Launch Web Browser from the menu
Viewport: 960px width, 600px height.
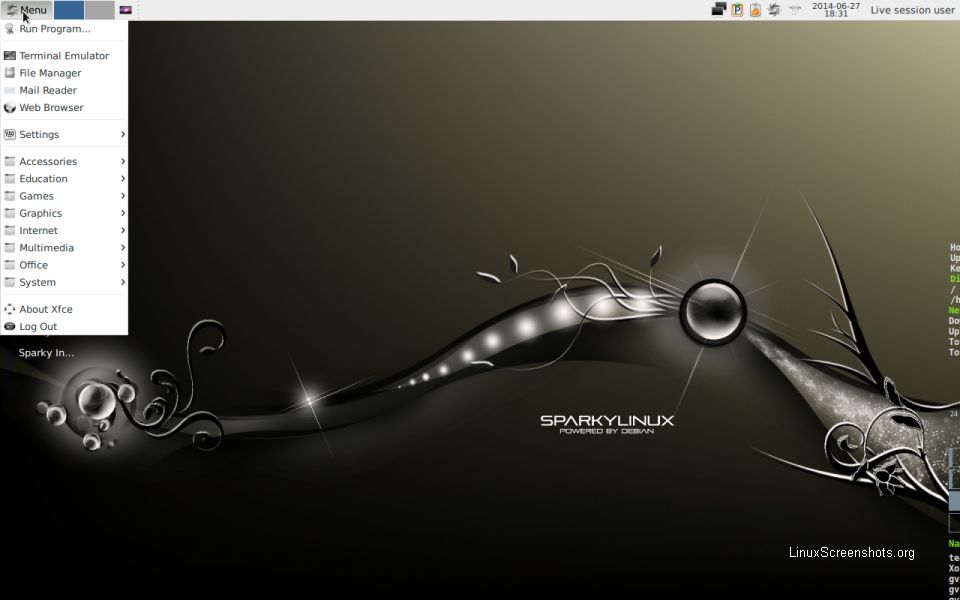pos(64,107)
